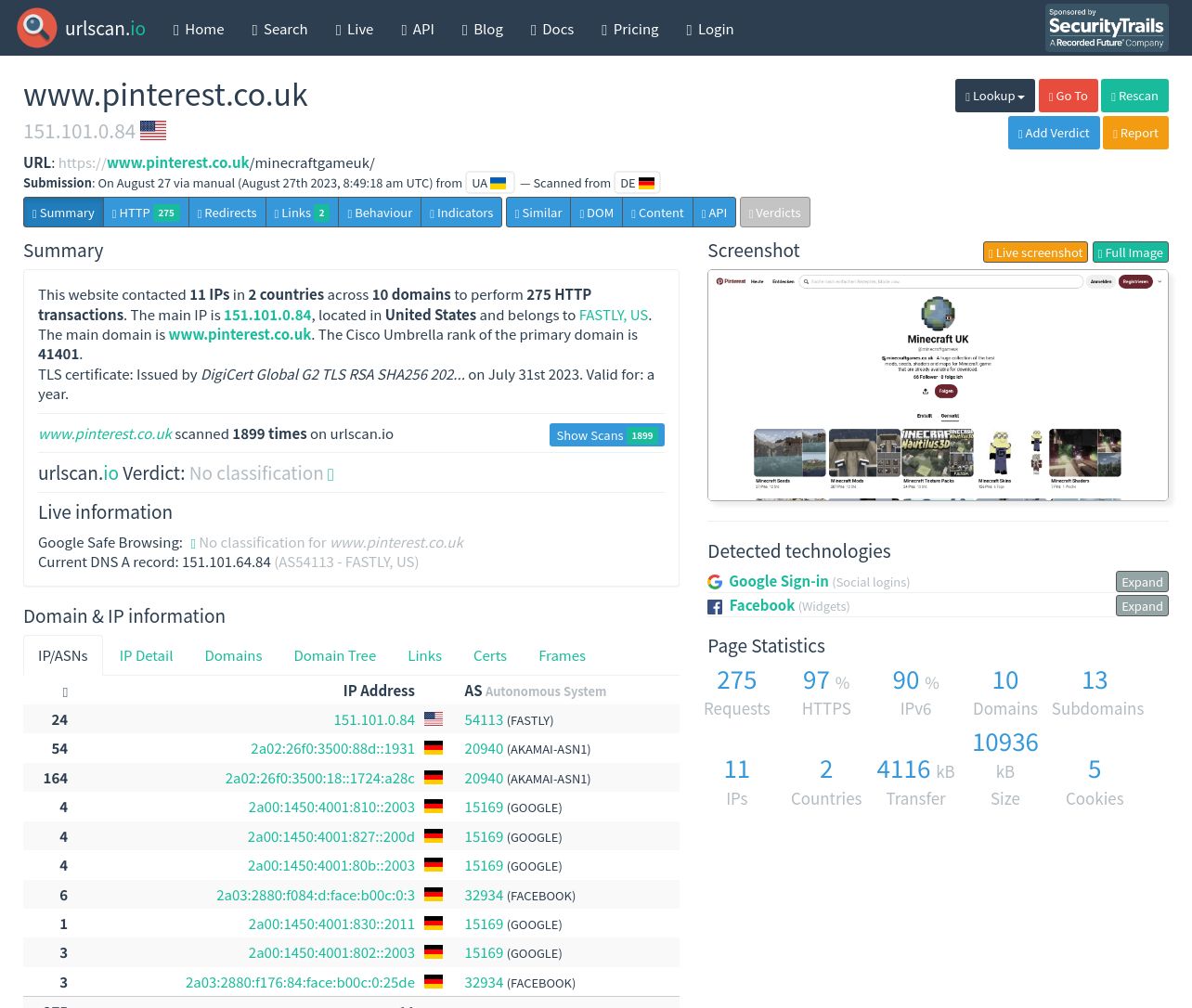Open the Pricing navigation item

tap(630, 29)
